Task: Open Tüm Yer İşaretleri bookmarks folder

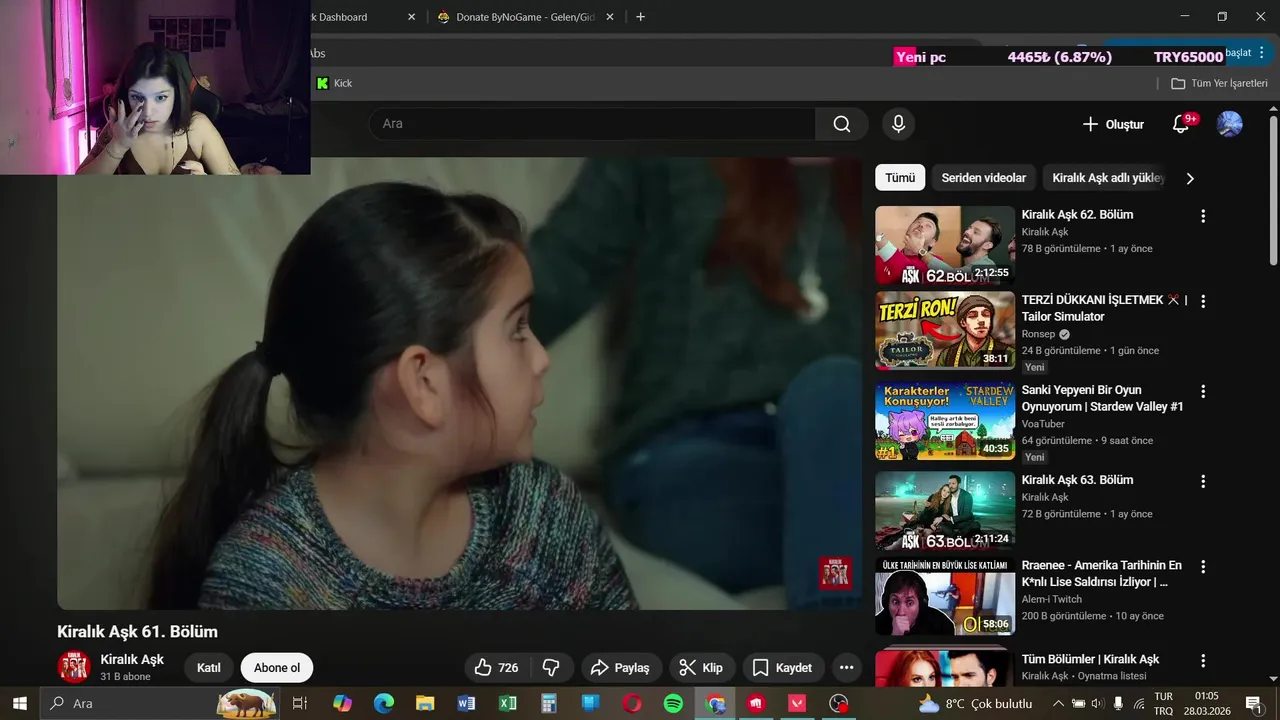Action: click(x=1219, y=83)
